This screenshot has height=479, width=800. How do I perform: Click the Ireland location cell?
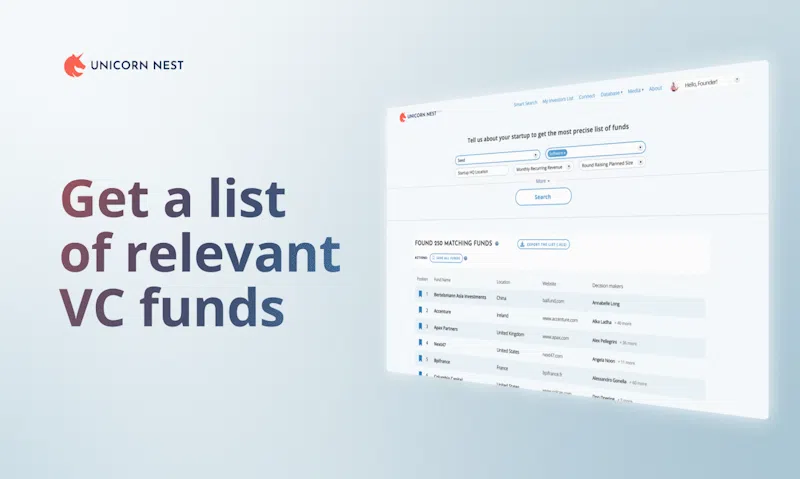click(x=503, y=315)
